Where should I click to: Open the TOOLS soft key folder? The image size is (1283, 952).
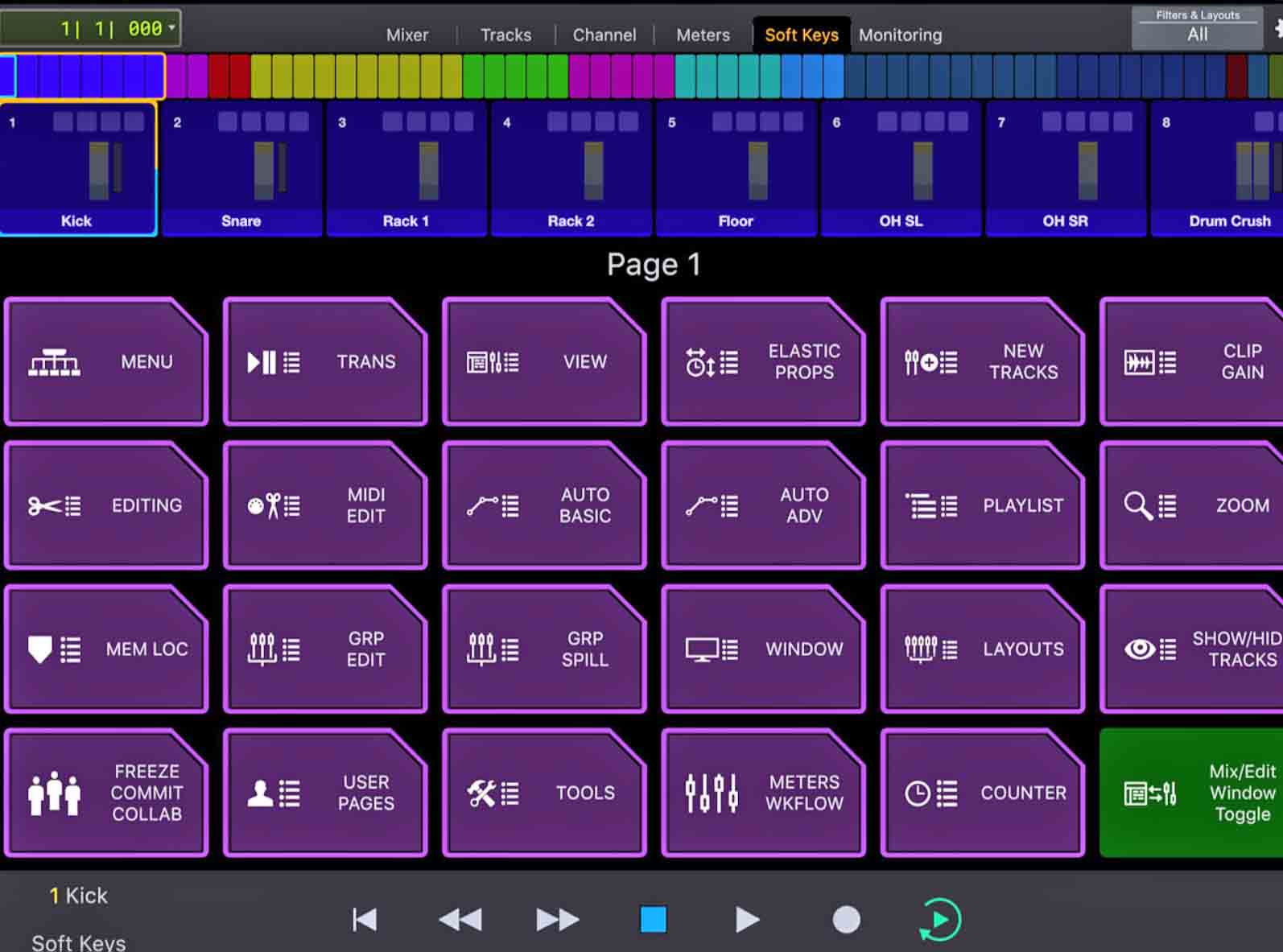tap(544, 793)
